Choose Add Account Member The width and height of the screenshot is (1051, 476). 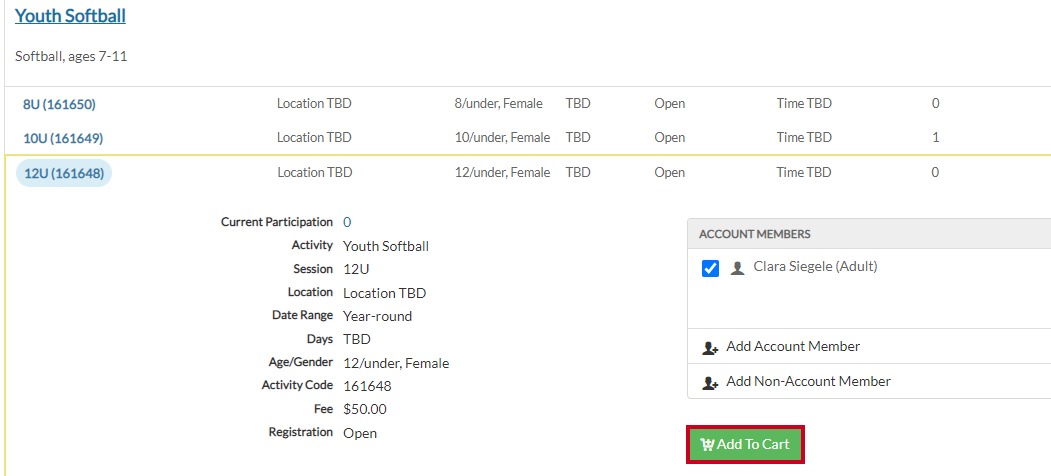(793, 347)
